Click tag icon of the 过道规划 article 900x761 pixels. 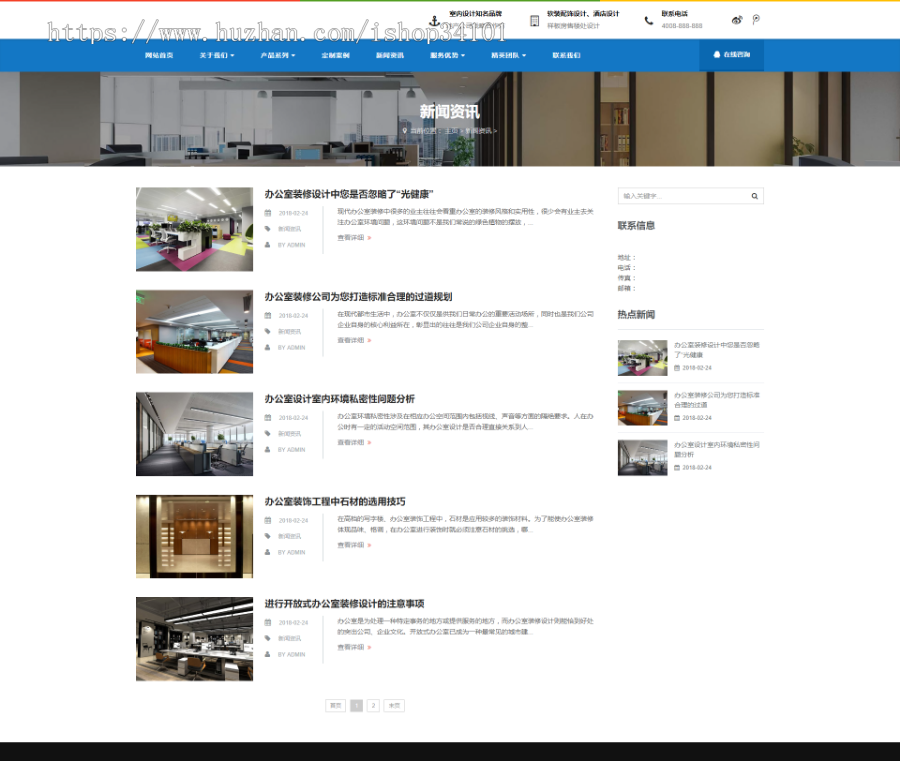click(267, 331)
